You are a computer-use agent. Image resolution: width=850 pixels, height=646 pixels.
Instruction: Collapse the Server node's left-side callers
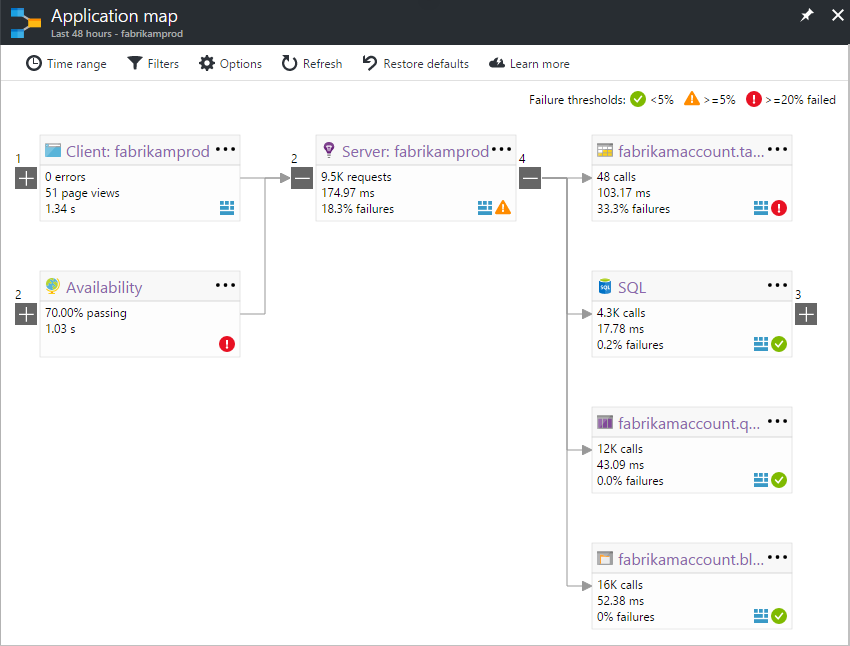point(302,178)
